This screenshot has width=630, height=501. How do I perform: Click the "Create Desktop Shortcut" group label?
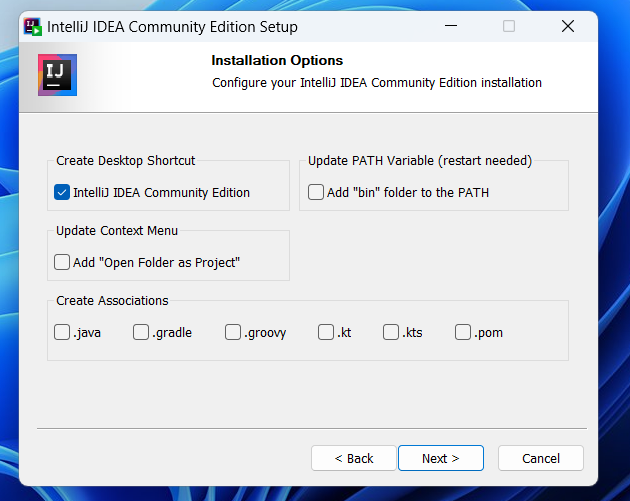point(125,160)
